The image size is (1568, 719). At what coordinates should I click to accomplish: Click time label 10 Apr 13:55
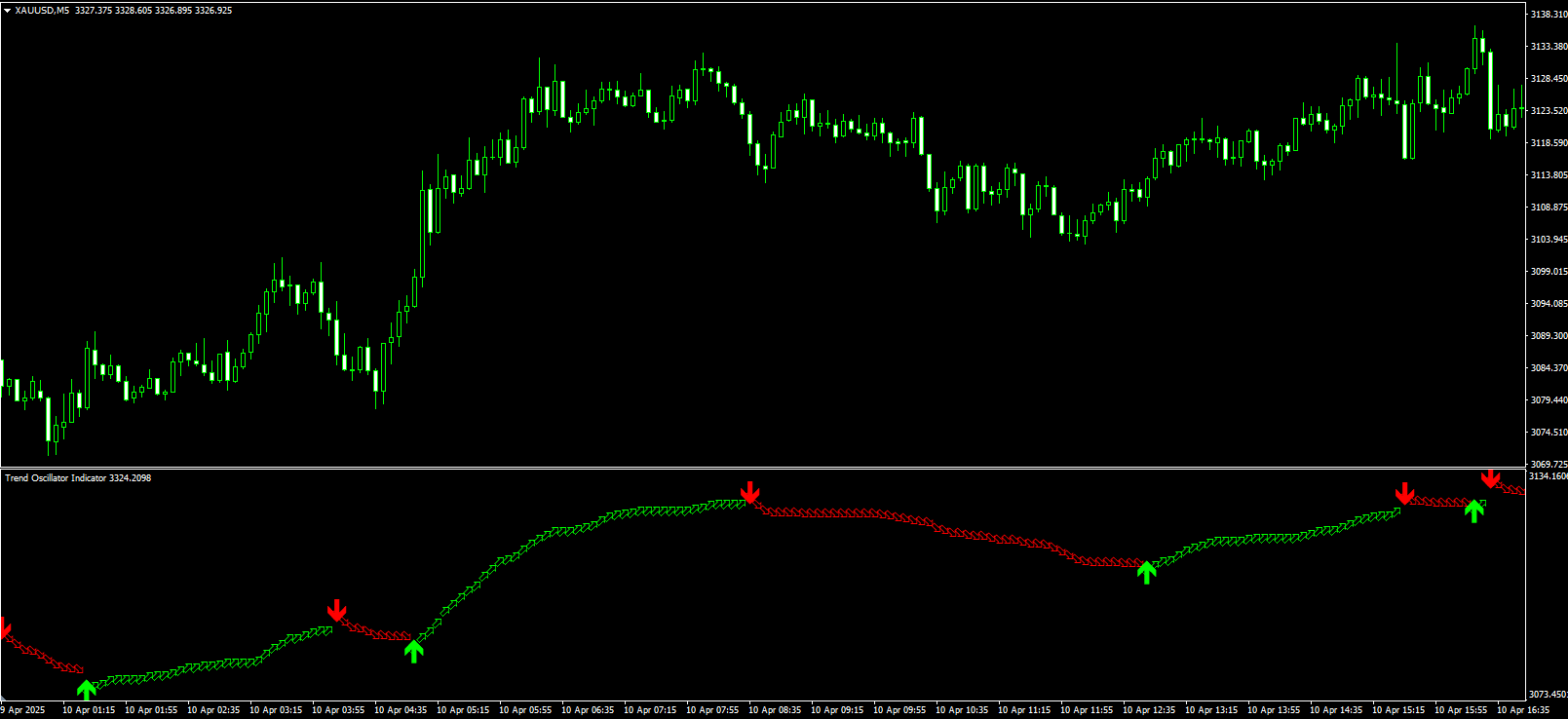pos(1274,710)
